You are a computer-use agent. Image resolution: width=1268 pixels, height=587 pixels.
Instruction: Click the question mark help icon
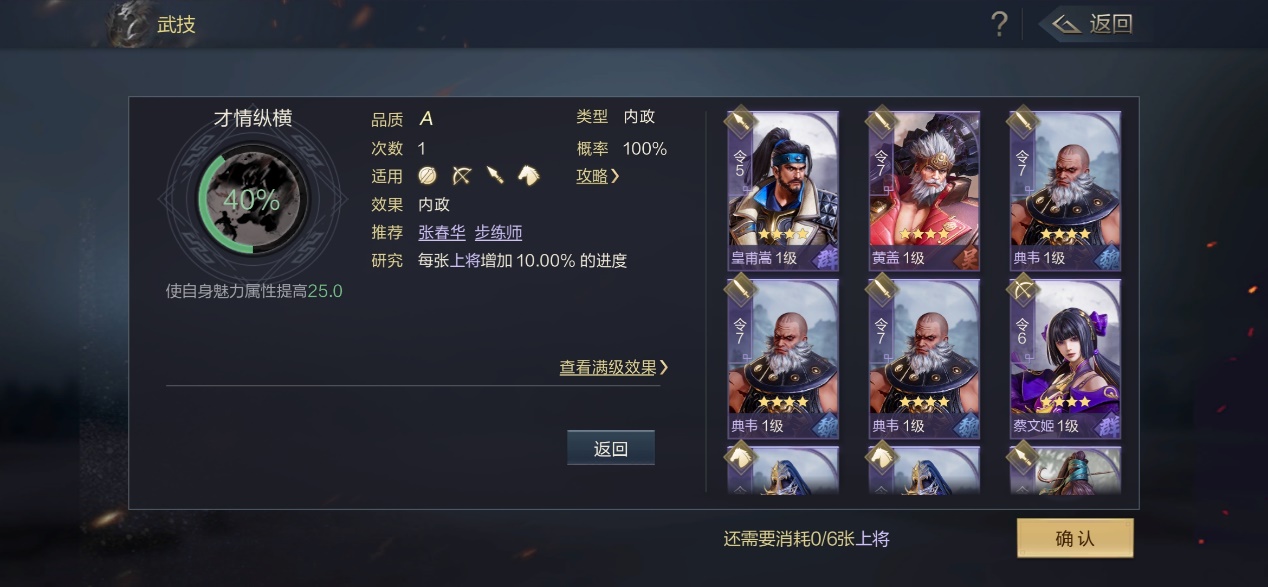click(998, 24)
